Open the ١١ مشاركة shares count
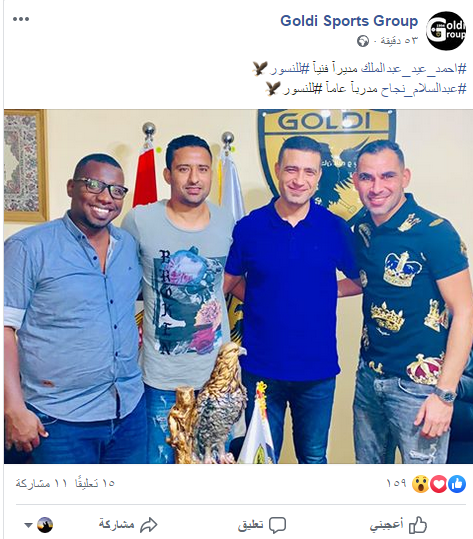473x539 pixels. pyautogui.click(x=41, y=484)
